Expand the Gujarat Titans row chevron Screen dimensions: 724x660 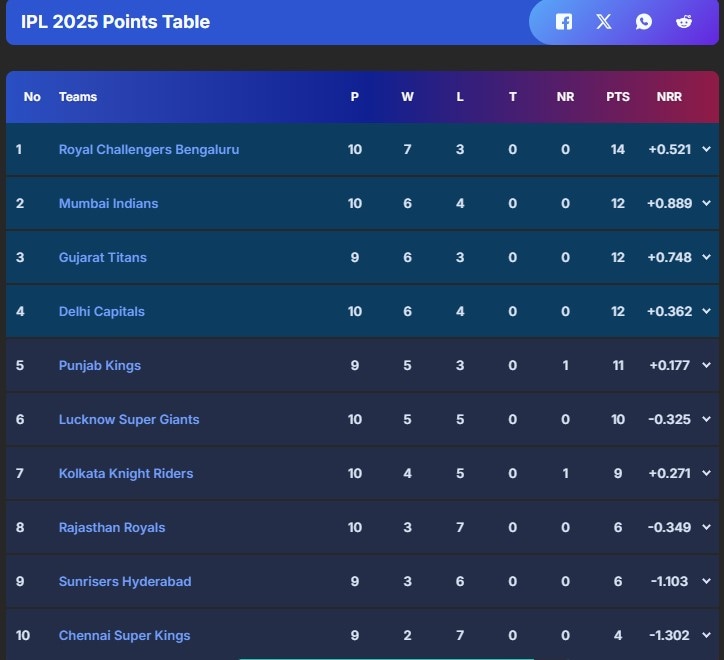[707, 257]
